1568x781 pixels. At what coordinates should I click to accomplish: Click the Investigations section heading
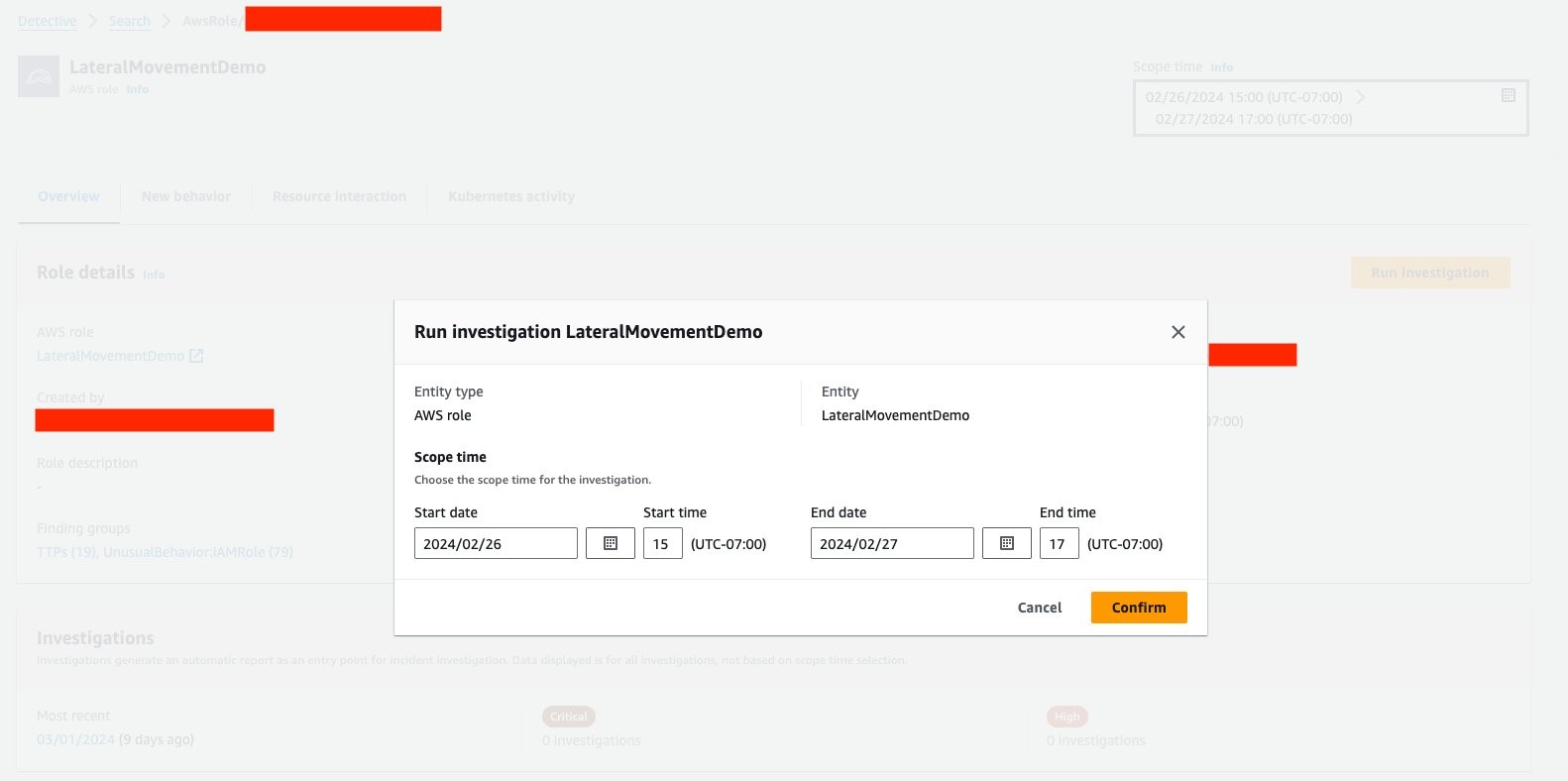point(95,638)
